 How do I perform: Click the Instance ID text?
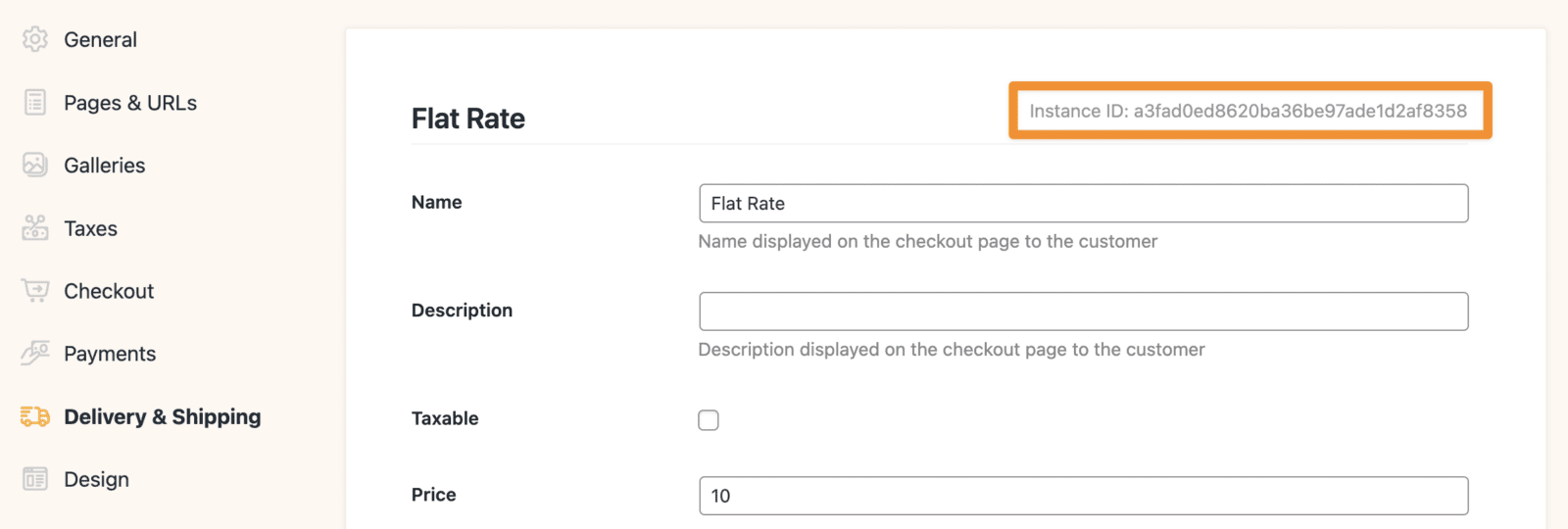pos(1248,111)
